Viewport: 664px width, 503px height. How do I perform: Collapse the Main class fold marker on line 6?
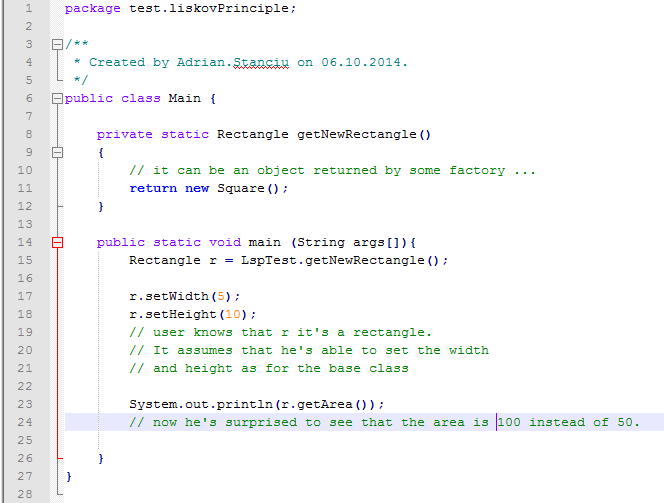click(x=57, y=99)
